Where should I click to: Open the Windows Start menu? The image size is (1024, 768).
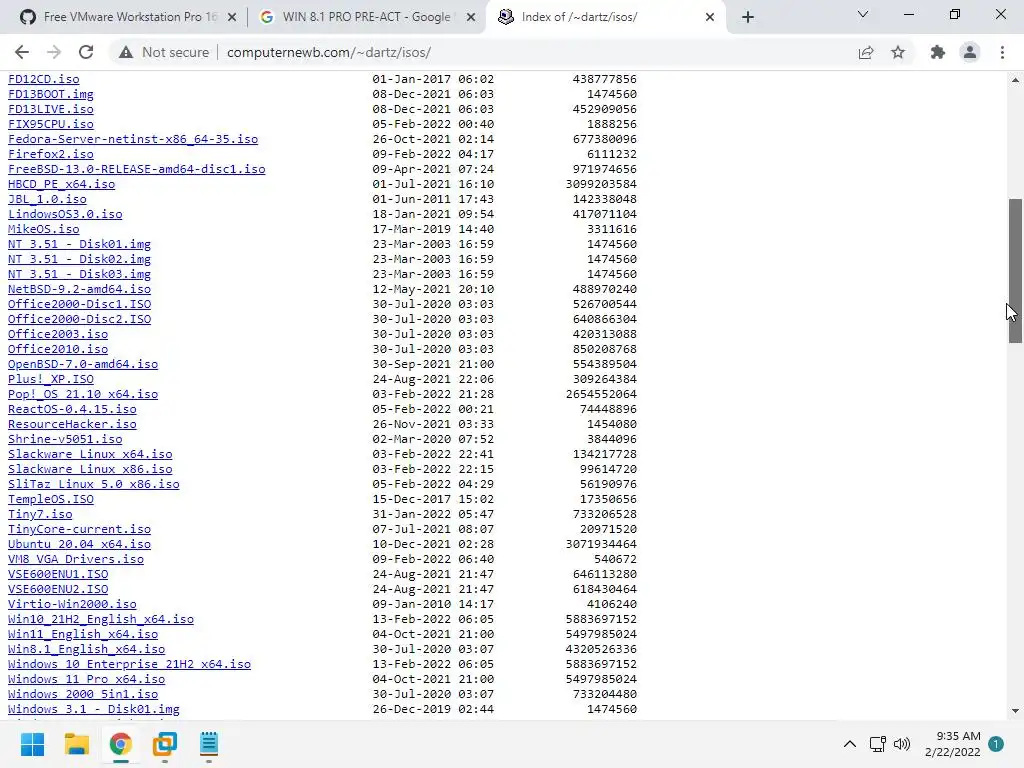click(32, 744)
